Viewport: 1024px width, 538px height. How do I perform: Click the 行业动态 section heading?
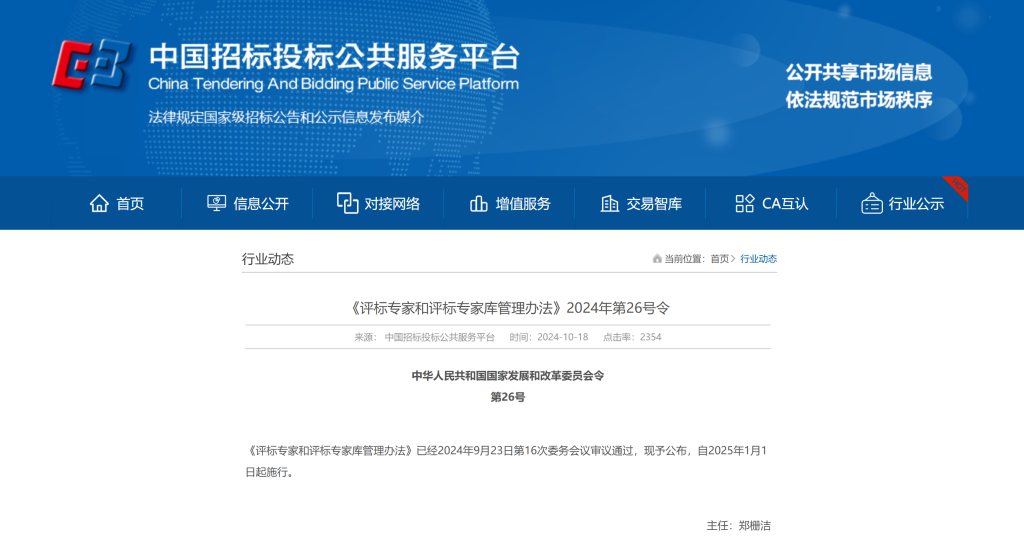point(268,259)
